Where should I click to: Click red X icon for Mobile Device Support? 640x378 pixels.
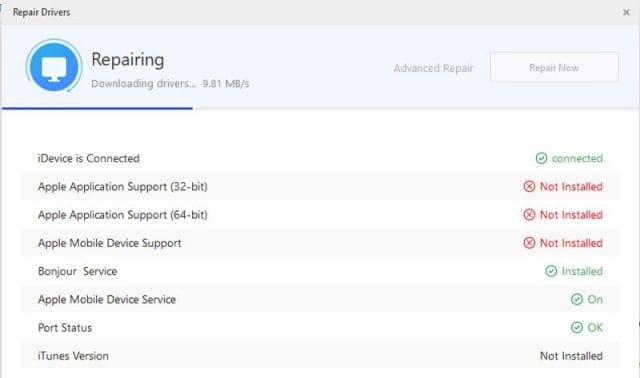529,243
